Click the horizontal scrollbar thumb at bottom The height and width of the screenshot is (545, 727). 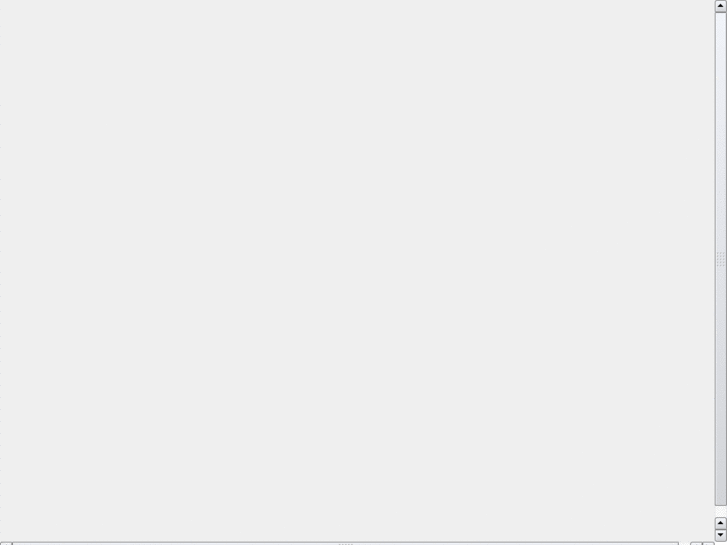click(x=345, y=543)
